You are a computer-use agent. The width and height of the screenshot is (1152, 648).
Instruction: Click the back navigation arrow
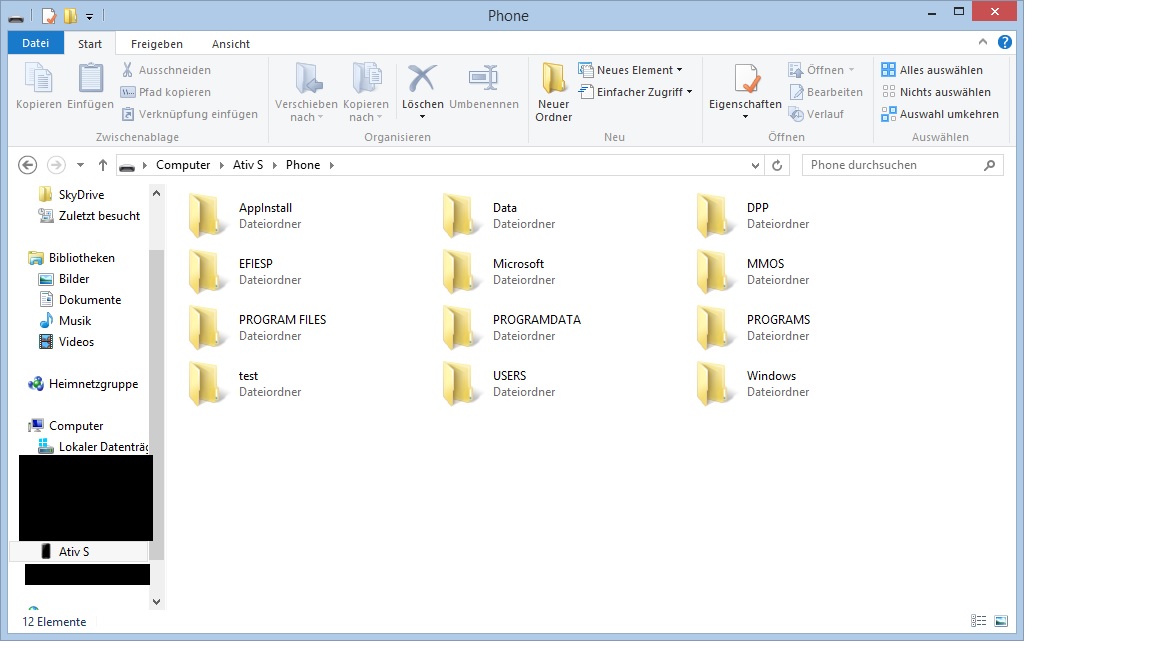pos(27,165)
